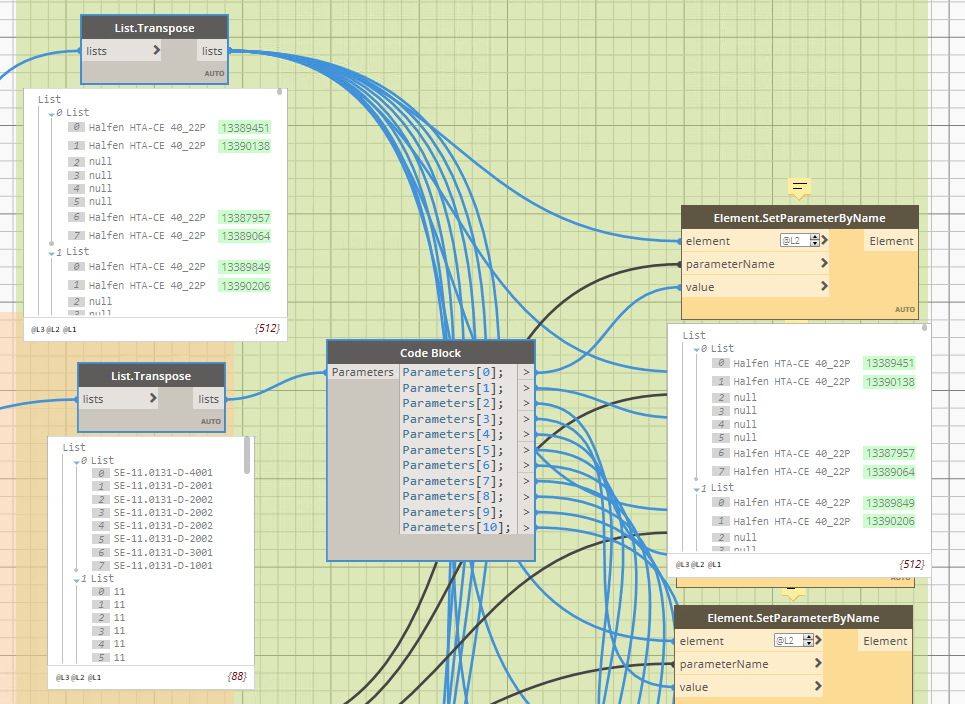This screenshot has height=704, width=965.
Task: Click the lists output port of top List.Transpose
Action: click(x=213, y=51)
